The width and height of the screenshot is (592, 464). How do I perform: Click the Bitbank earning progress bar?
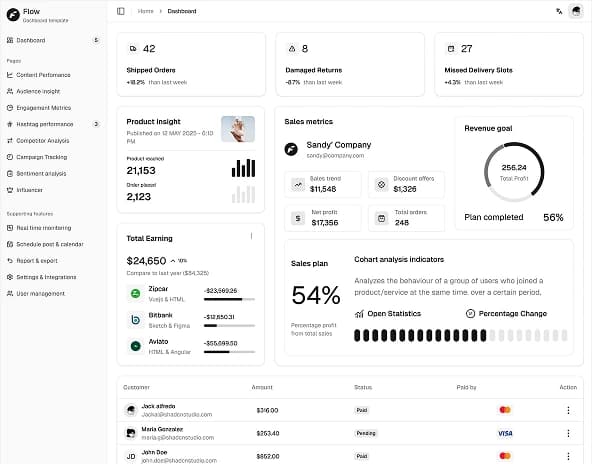pyautogui.click(x=229, y=325)
